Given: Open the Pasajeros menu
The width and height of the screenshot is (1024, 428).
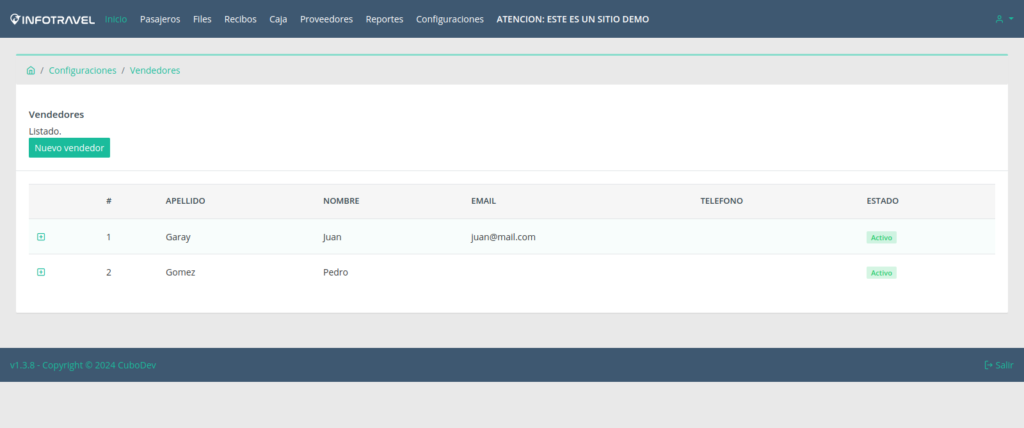Looking at the screenshot, I should click(160, 20).
